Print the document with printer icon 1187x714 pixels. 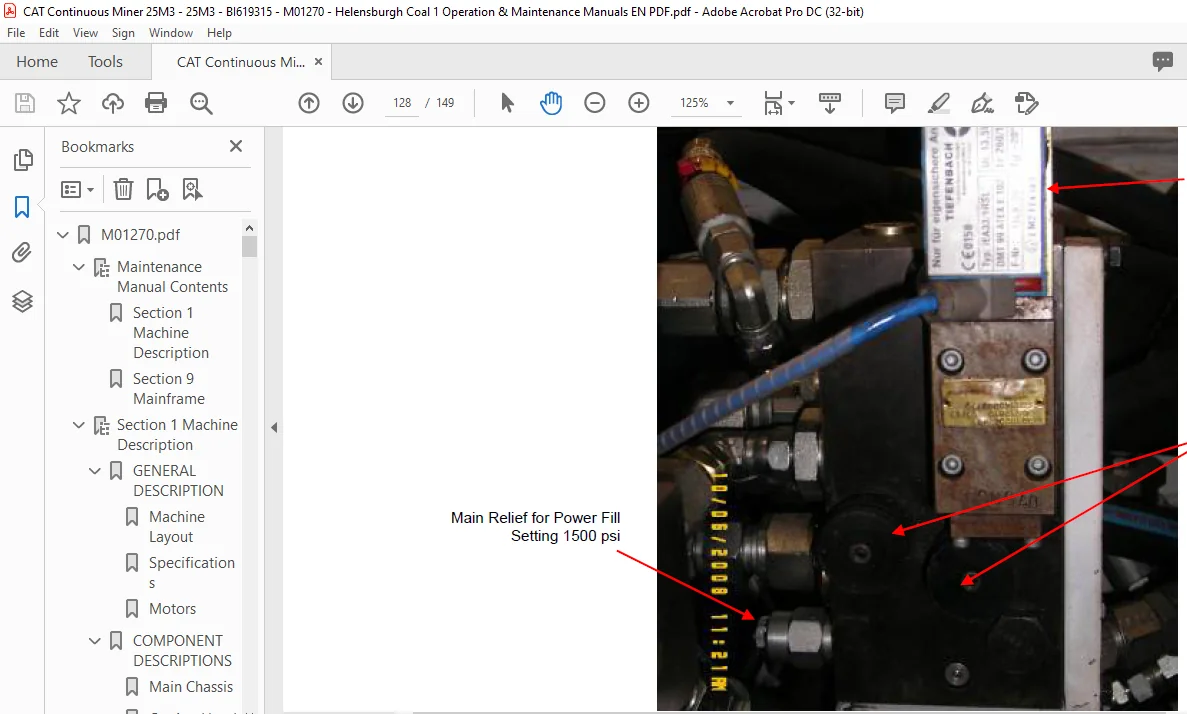pyautogui.click(x=156, y=103)
